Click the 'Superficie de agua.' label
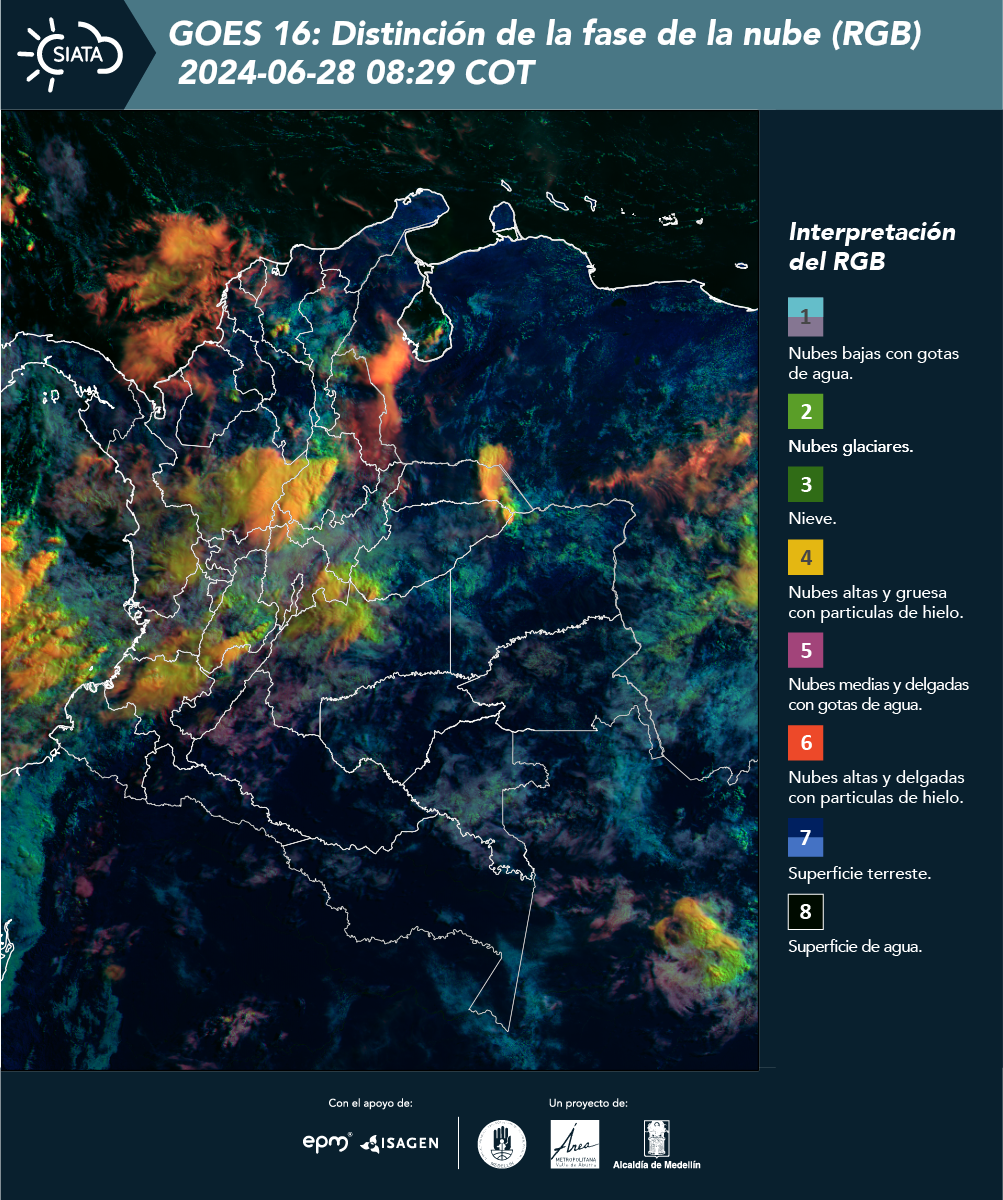This screenshot has width=1003, height=1200. pos(855,947)
